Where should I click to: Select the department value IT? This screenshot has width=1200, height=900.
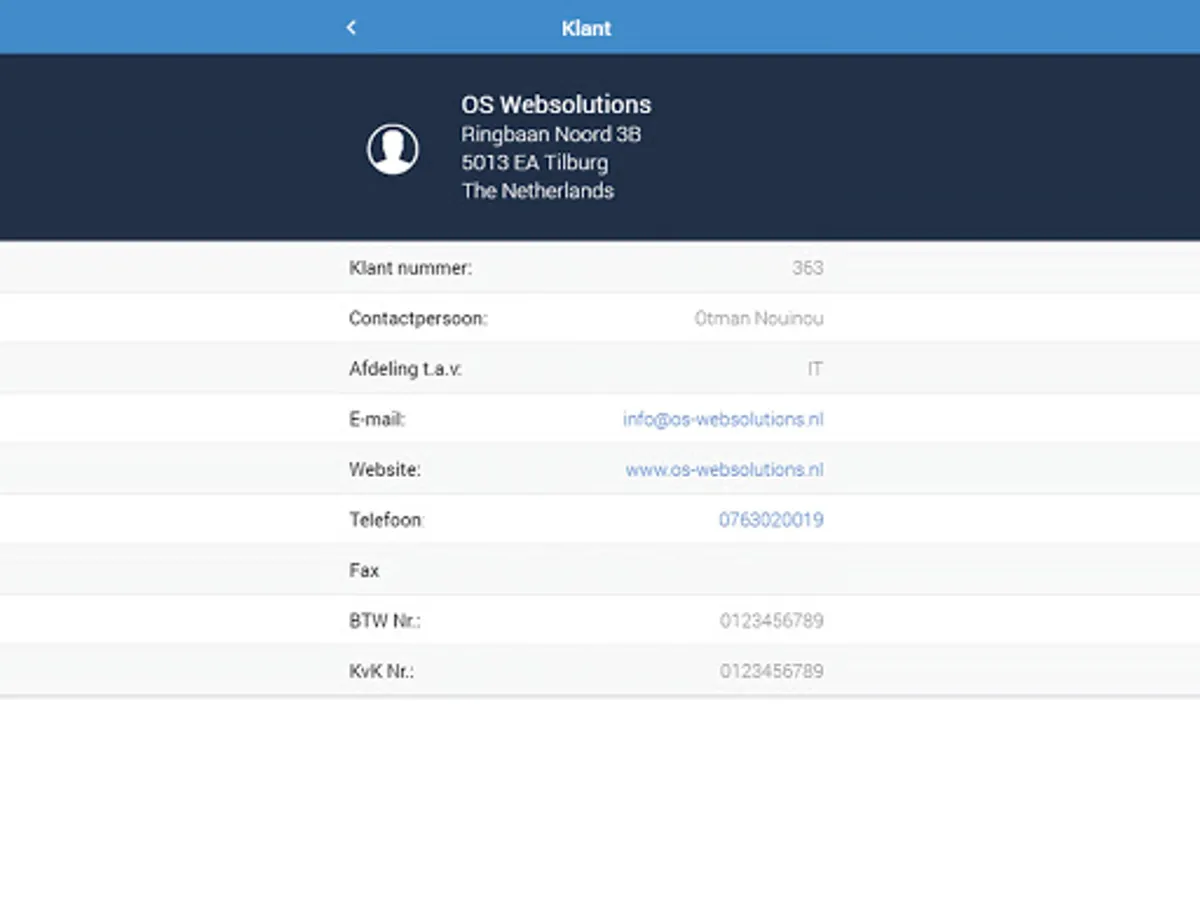click(x=815, y=369)
